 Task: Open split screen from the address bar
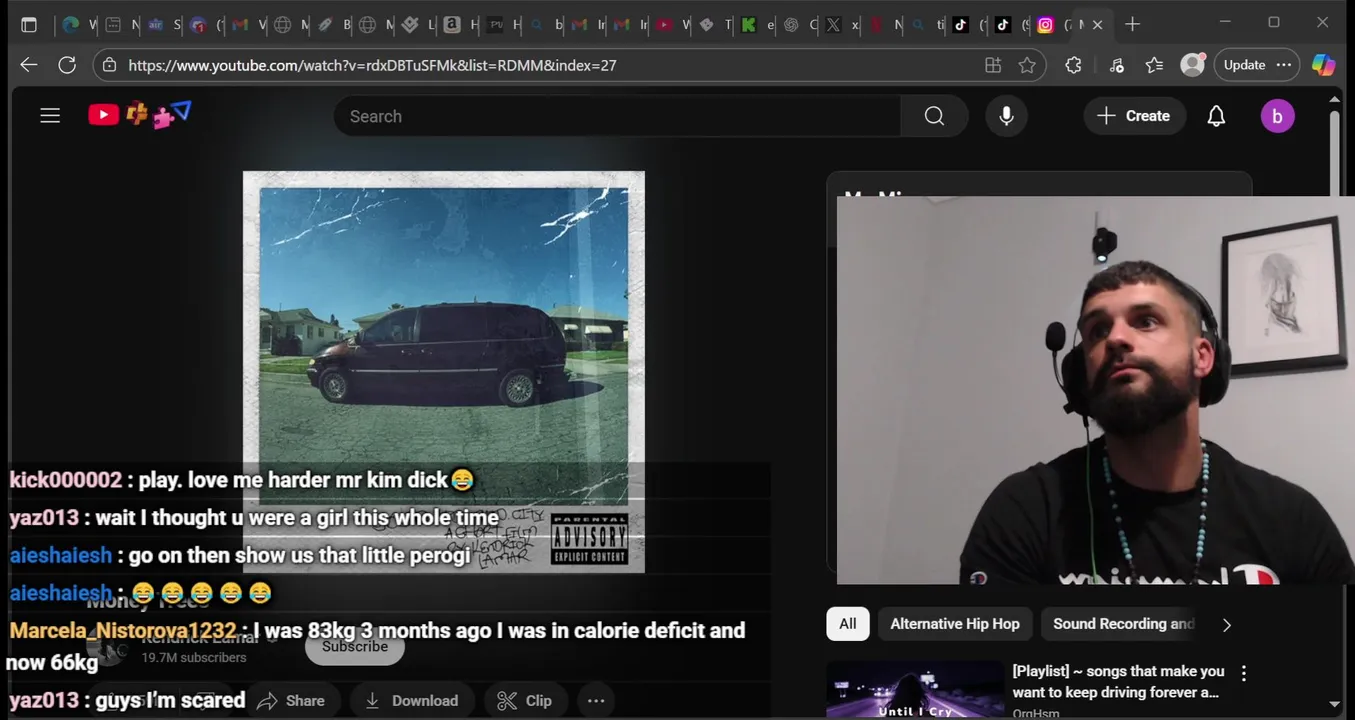(x=993, y=65)
